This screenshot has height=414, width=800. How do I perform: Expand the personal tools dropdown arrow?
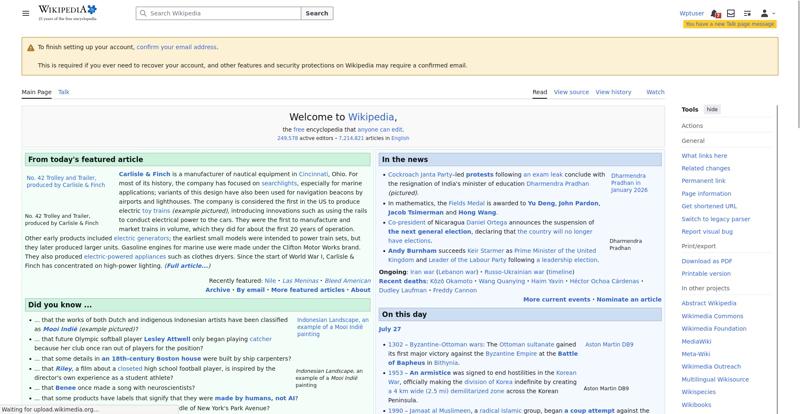click(x=773, y=14)
